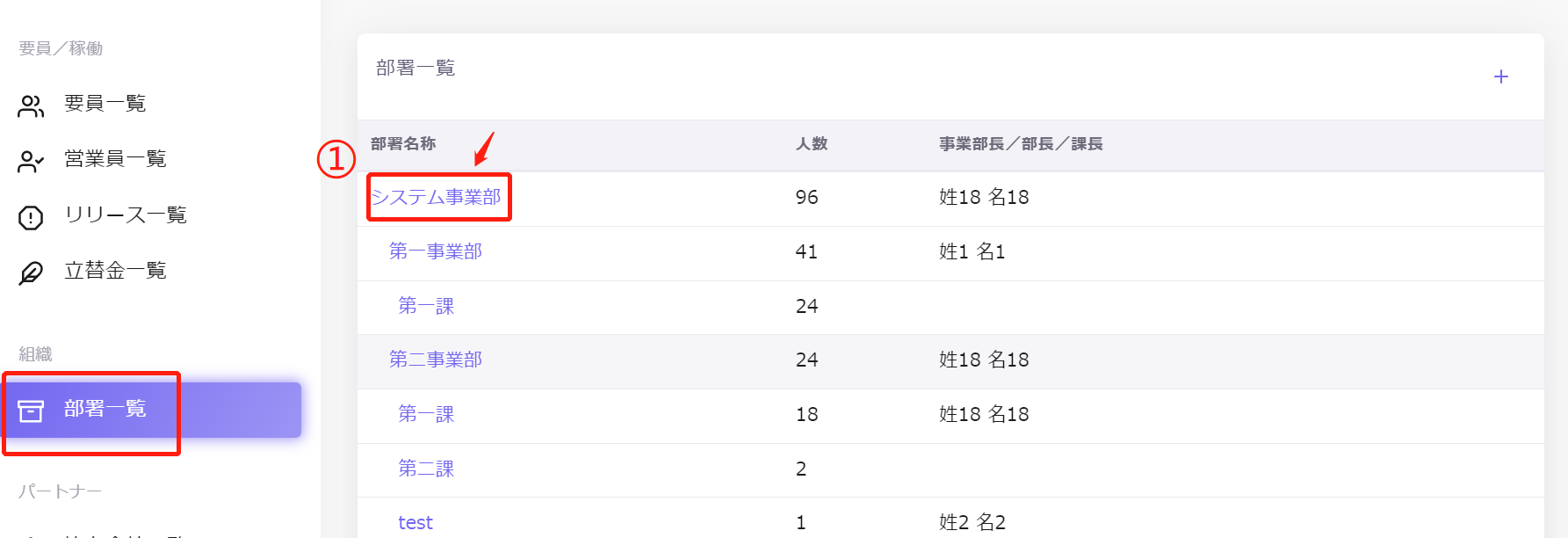Open the システム事業部 department link
This screenshot has width=1568, height=538.
pos(437,197)
